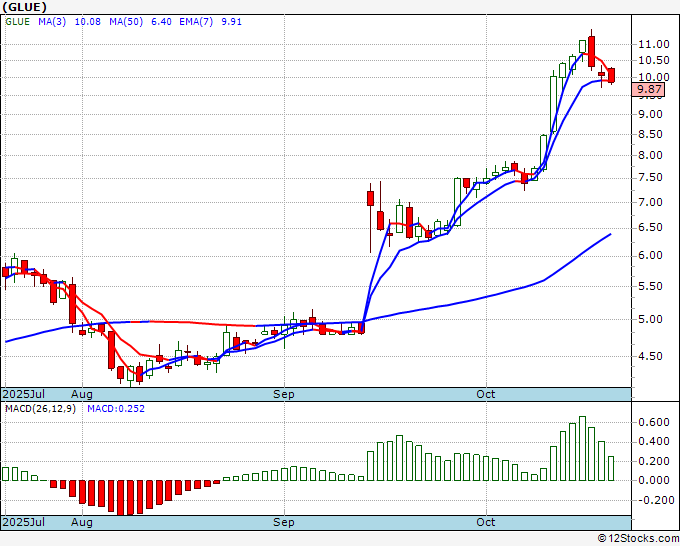Click the MACD(26,12,9) label
The width and height of the screenshot is (680, 546).
point(40,409)
